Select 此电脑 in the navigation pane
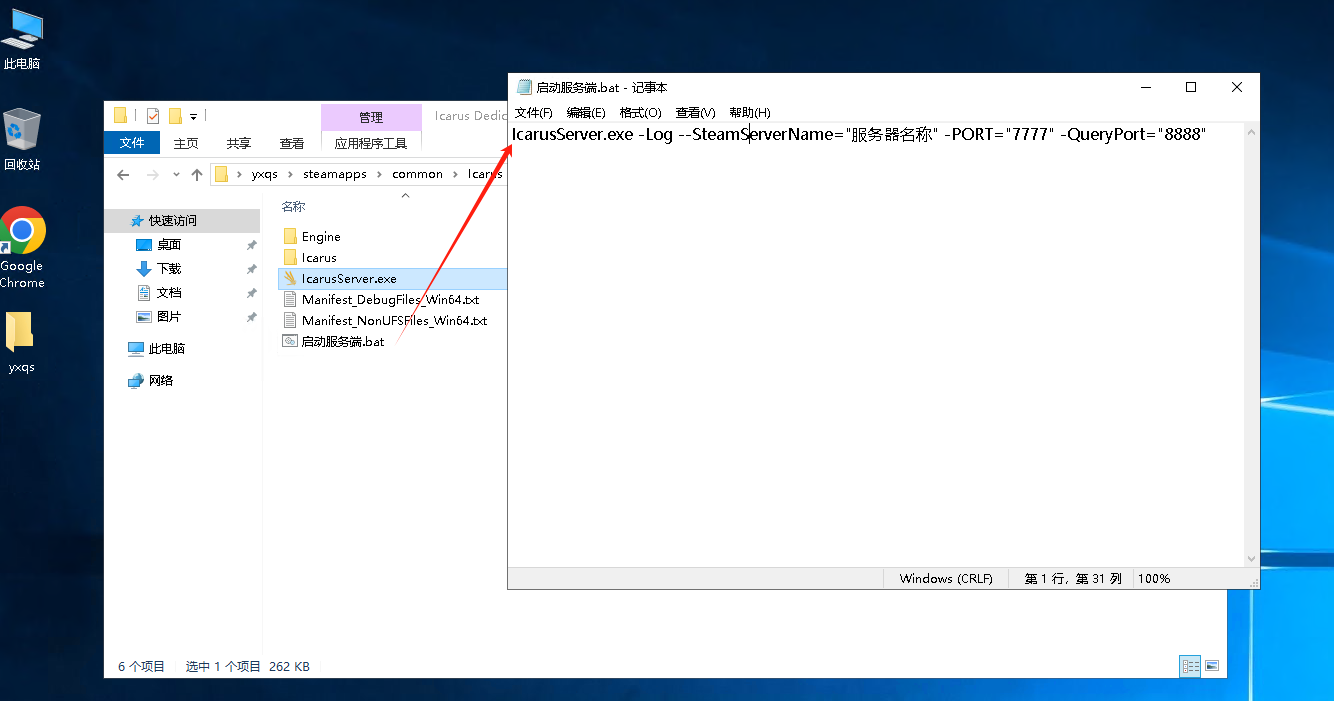1334x701 pixels. pos(167,349)
